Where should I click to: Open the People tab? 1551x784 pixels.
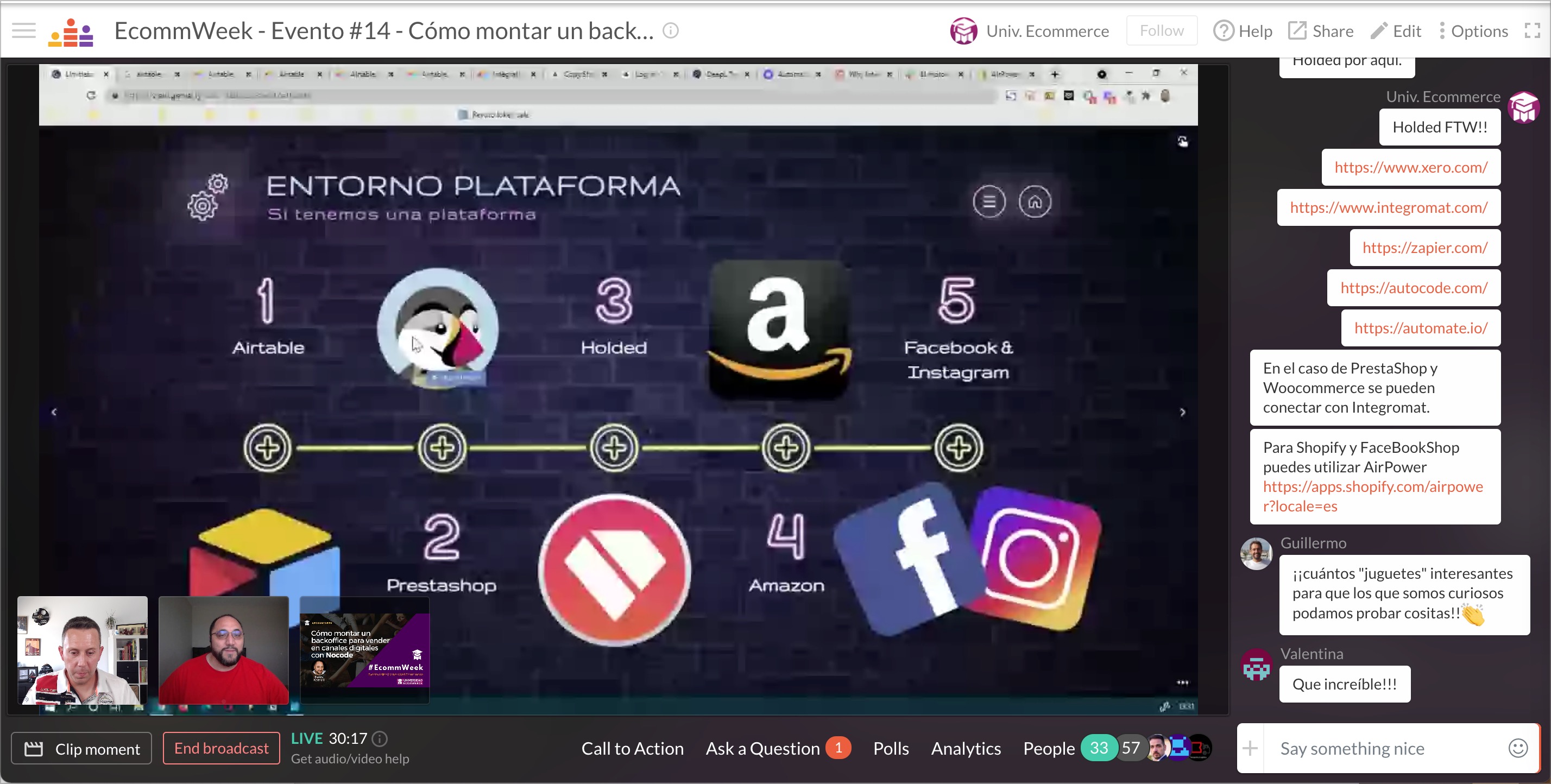1049,748
